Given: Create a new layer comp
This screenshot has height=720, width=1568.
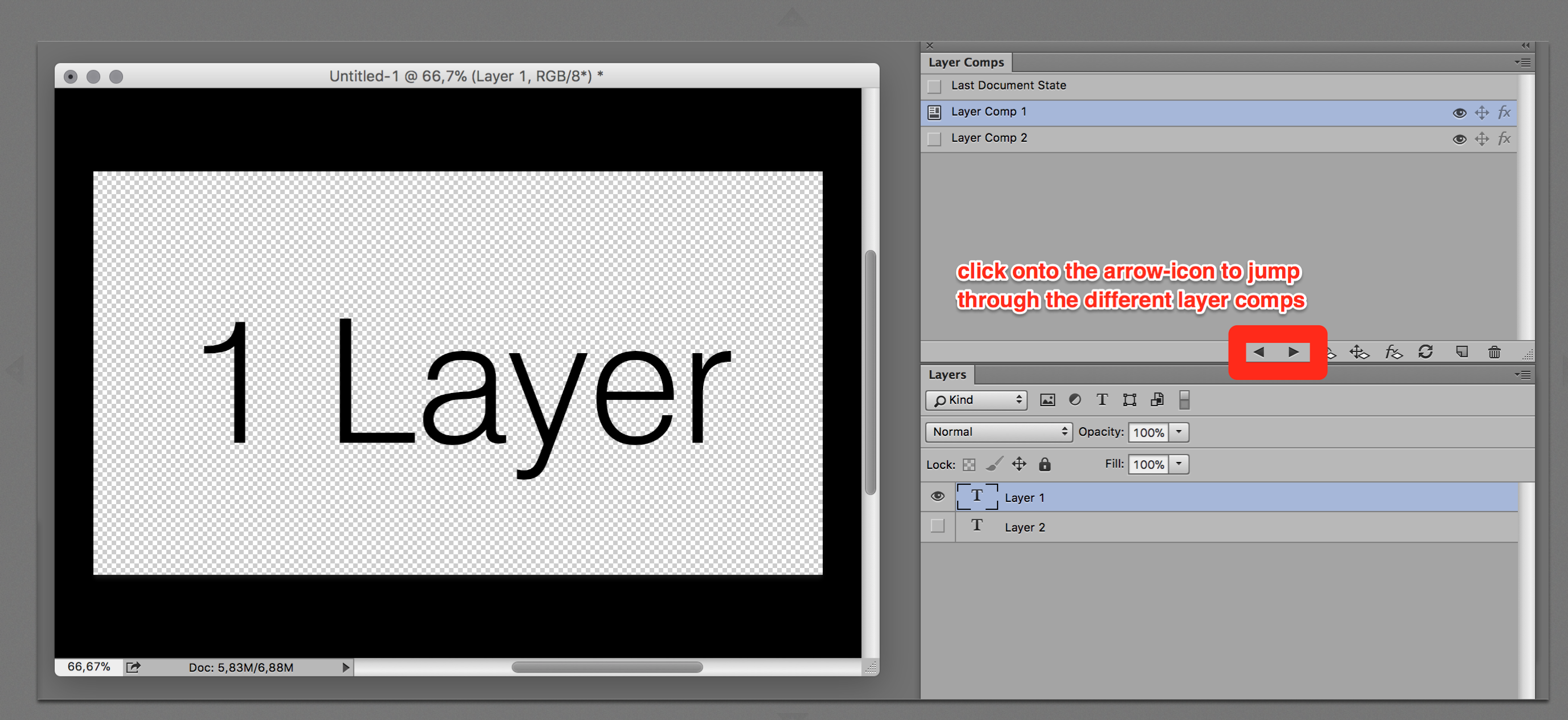Looking at the screenshot, I should 1462,352.
